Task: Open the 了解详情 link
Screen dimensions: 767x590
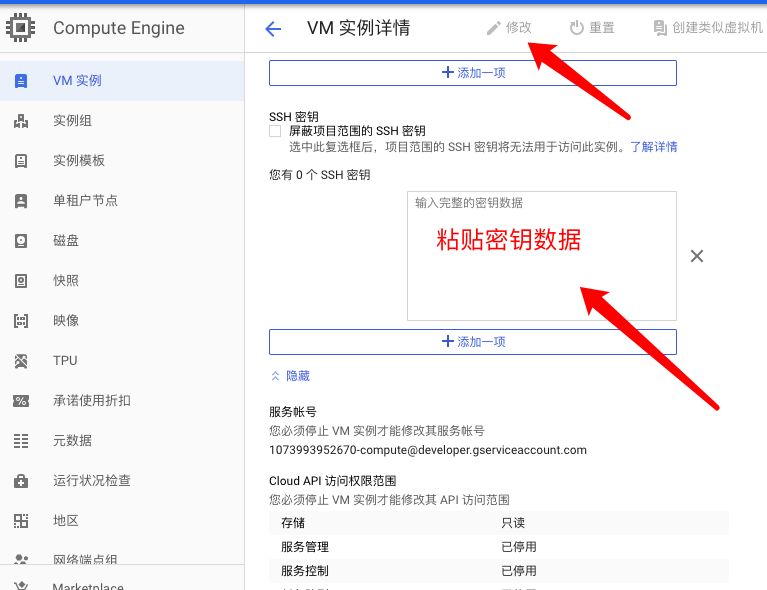Action: click(654, 147)
